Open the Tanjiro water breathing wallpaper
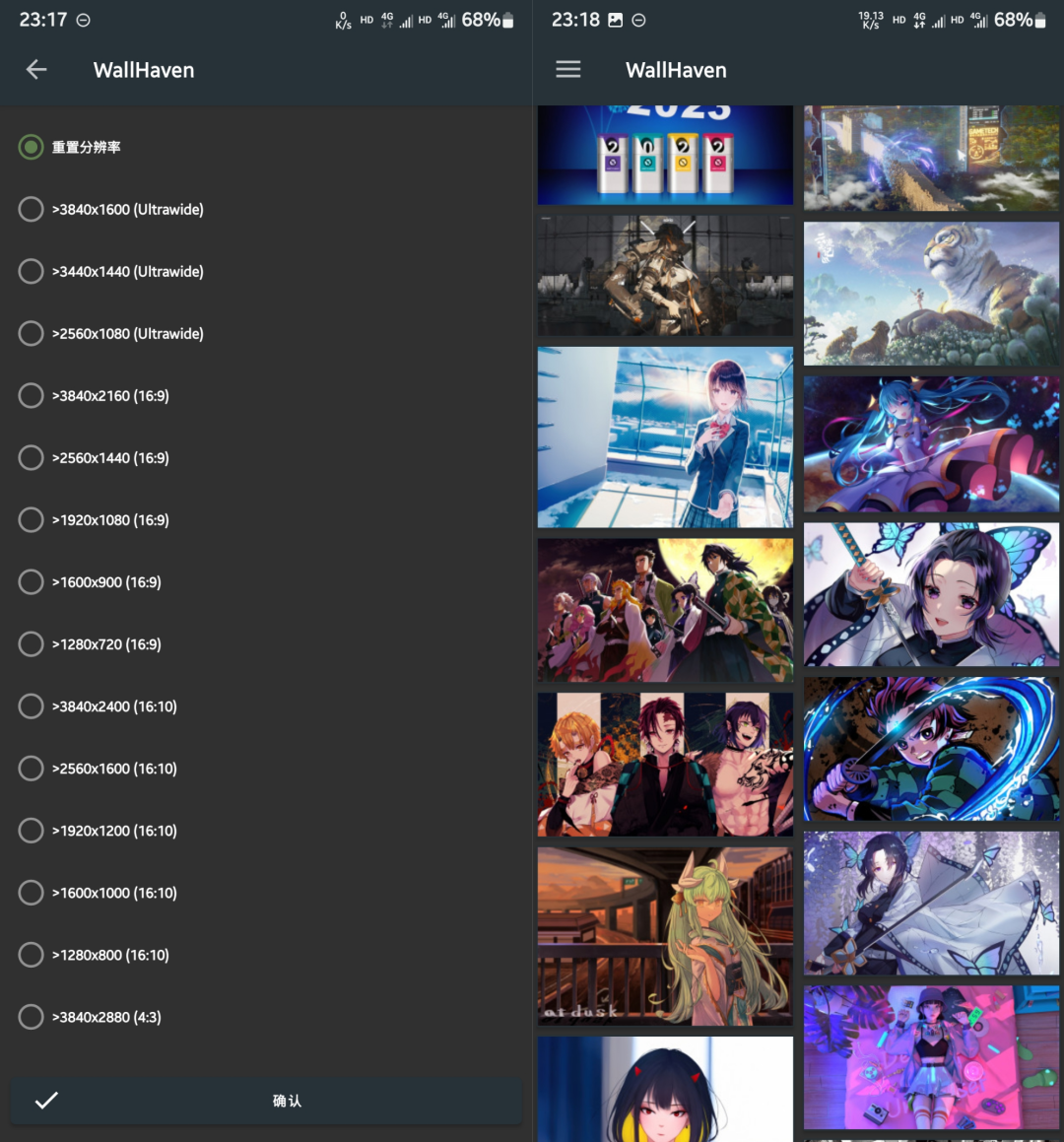 pos(931,749)
